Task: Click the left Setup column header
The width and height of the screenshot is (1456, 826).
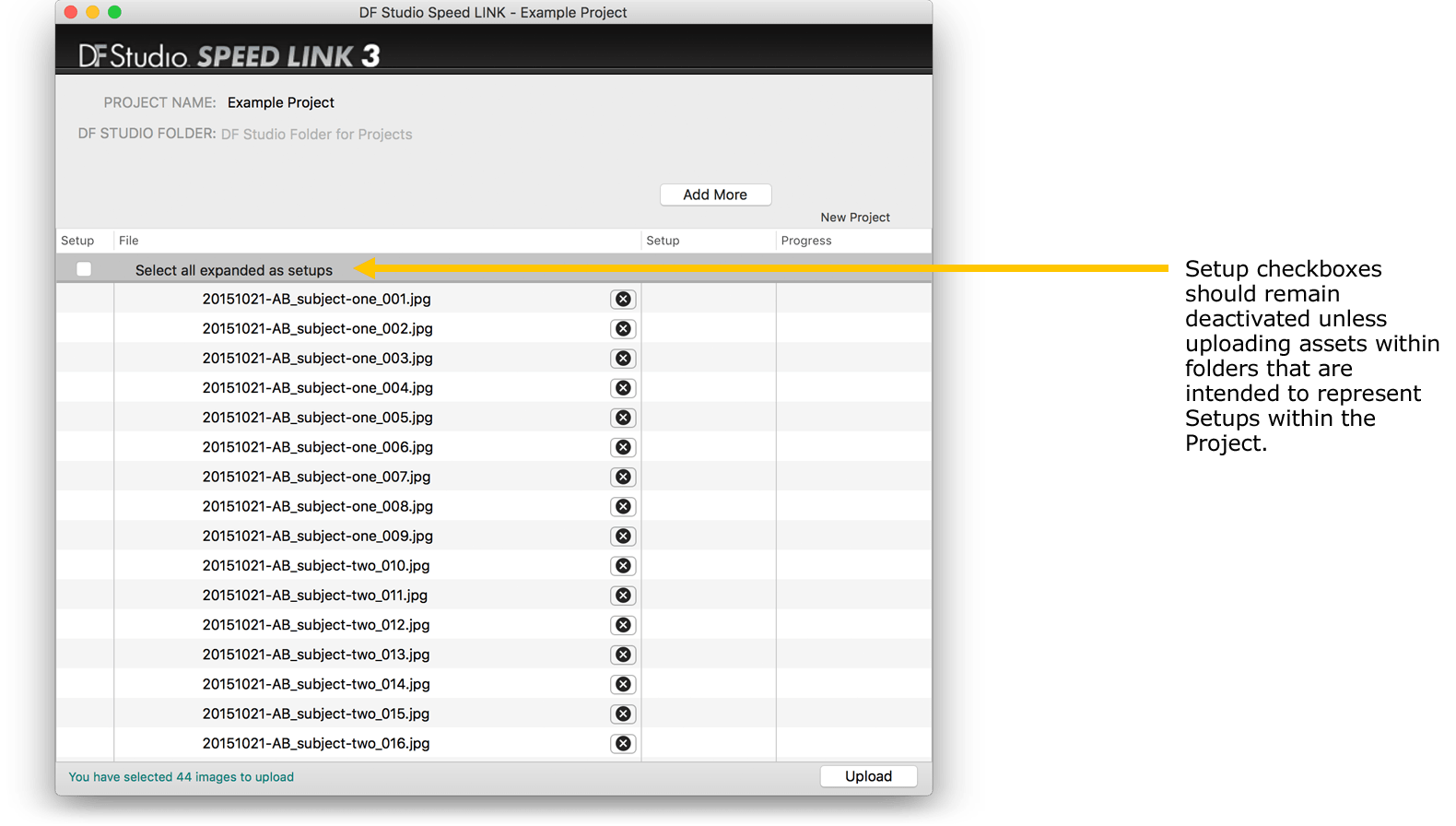Action: (x=85, y=241)
